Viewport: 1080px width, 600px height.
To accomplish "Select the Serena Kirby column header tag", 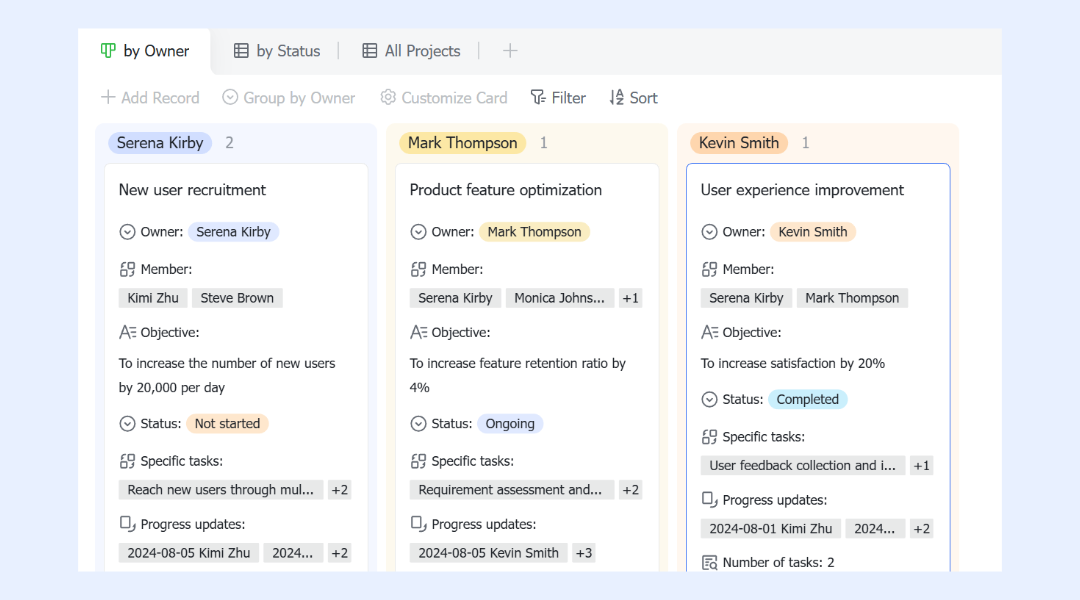I will pos(160,143).
